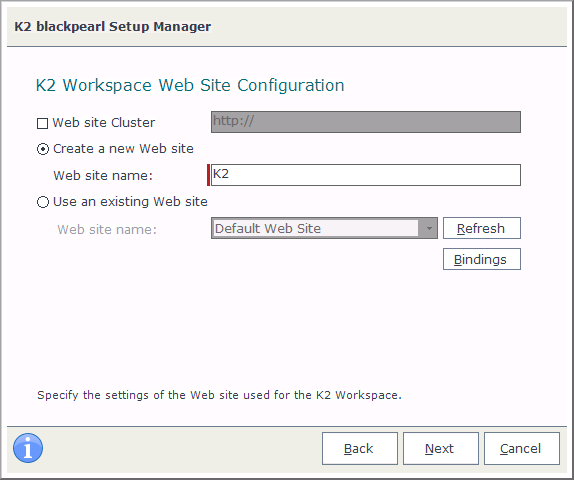Click the Refresh button
The width and height of the screenshot is (574, 480).
tap(482, 228)
